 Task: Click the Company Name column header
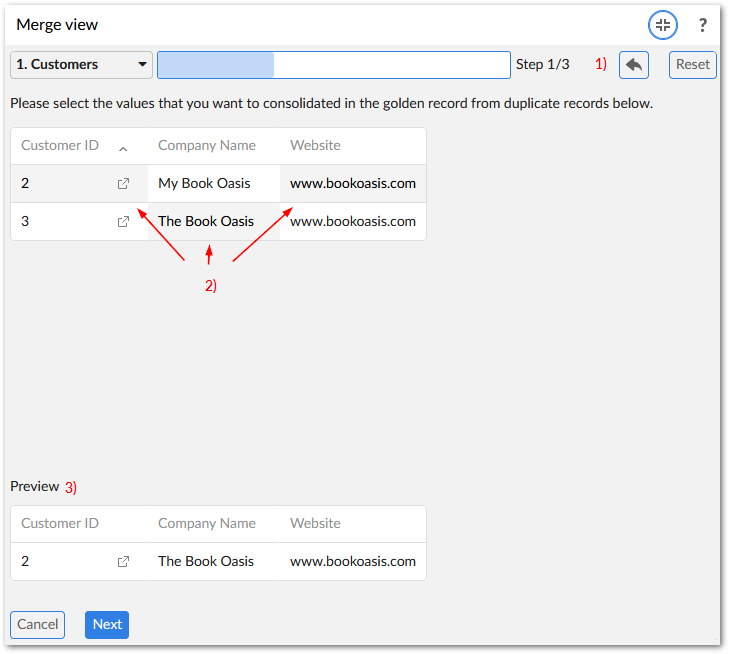pos(207,146)
